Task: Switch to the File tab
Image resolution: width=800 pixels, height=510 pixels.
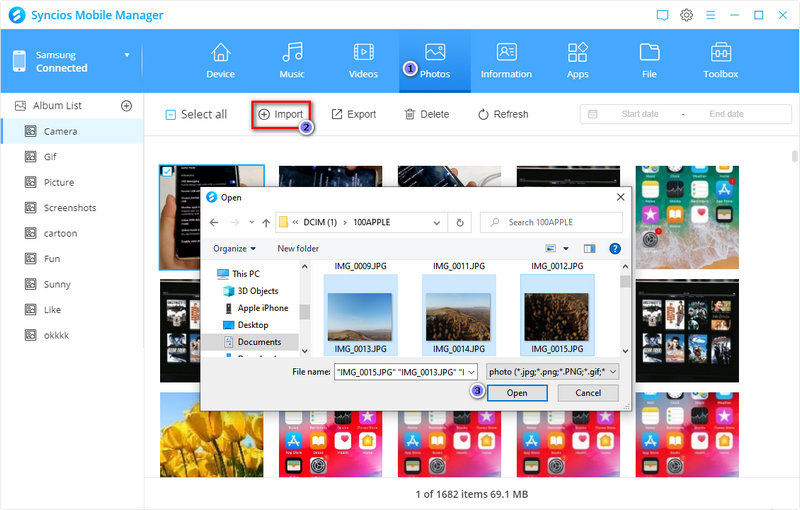Action: point(649,61)
